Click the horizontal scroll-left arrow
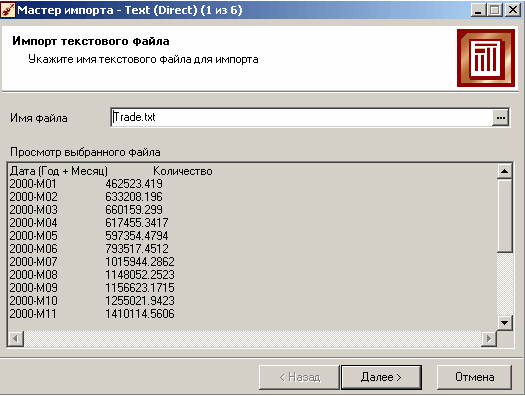 click(x=15, y=339)
